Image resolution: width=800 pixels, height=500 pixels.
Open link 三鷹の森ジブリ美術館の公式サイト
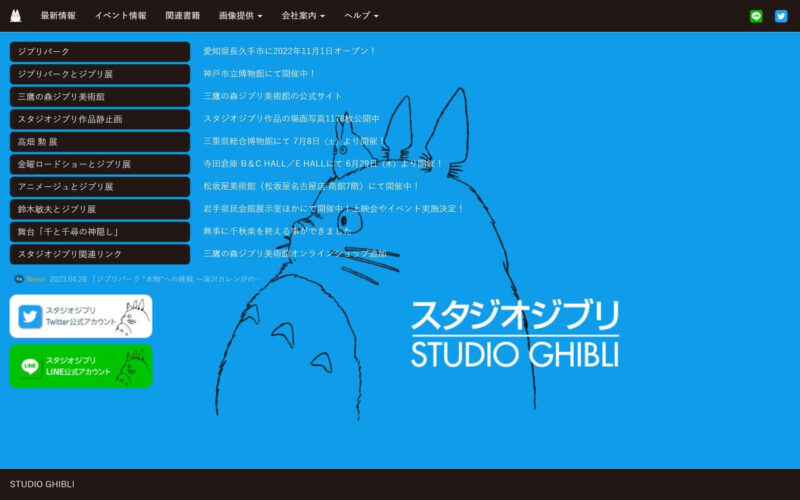coord(272,96)
